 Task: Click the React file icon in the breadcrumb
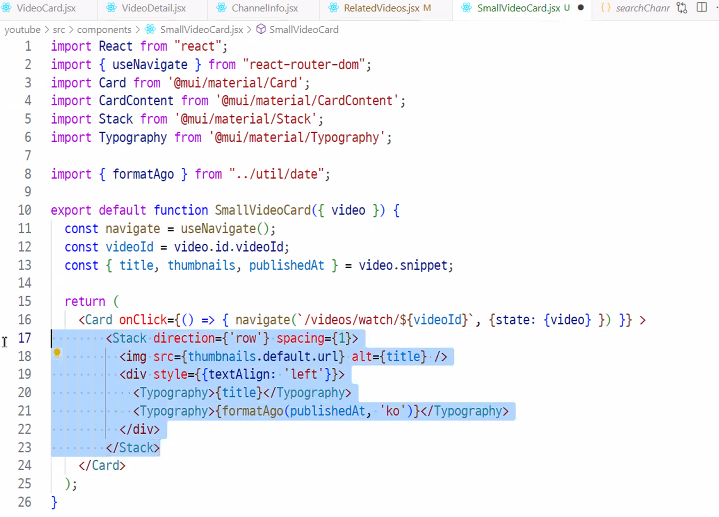click(x=150, y=29)
